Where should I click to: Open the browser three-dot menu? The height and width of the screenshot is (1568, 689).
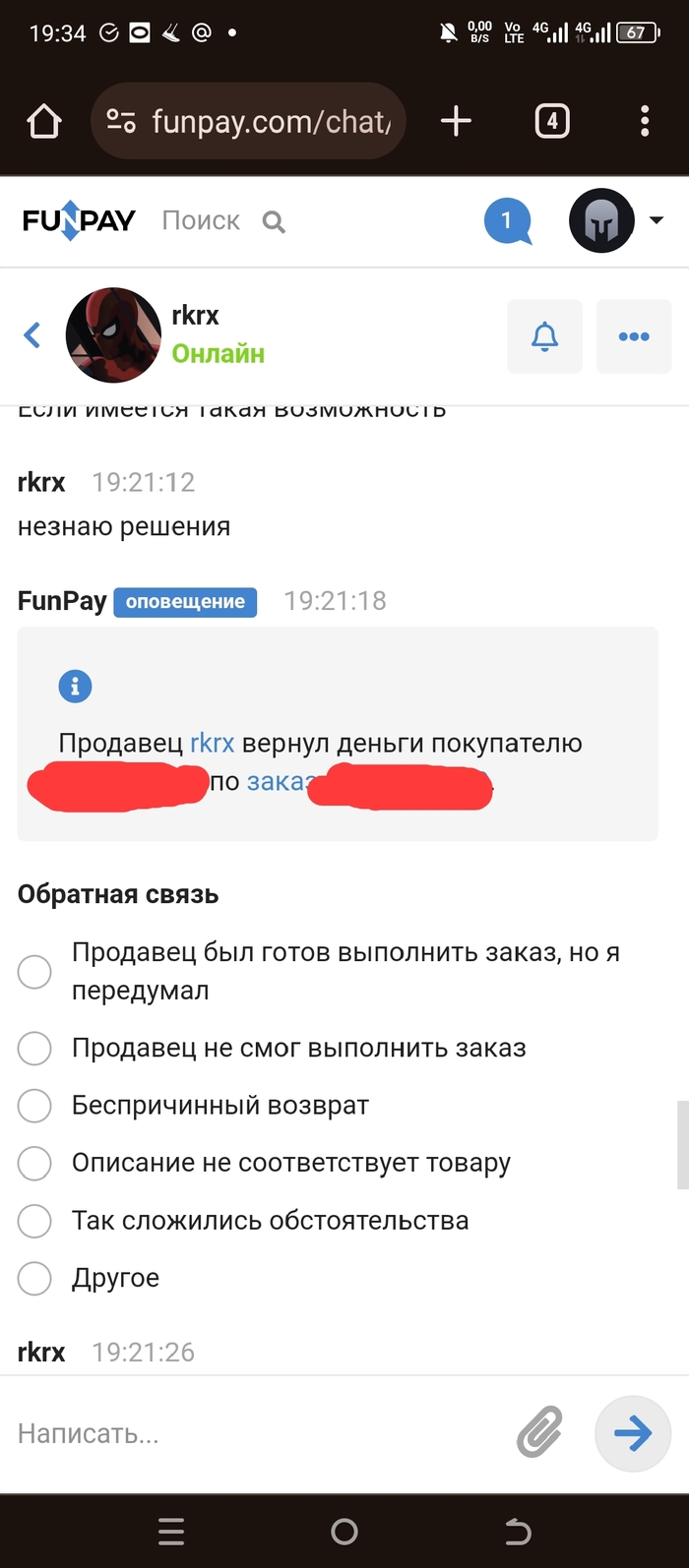click(x=645, y=121)
